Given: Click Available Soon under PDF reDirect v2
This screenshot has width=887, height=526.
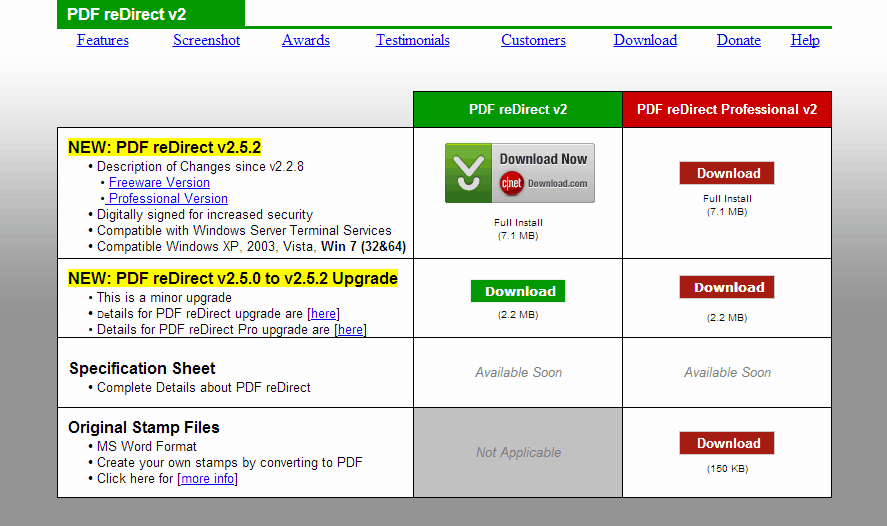Looking at the screenshot, I should (x=518, y=372).
